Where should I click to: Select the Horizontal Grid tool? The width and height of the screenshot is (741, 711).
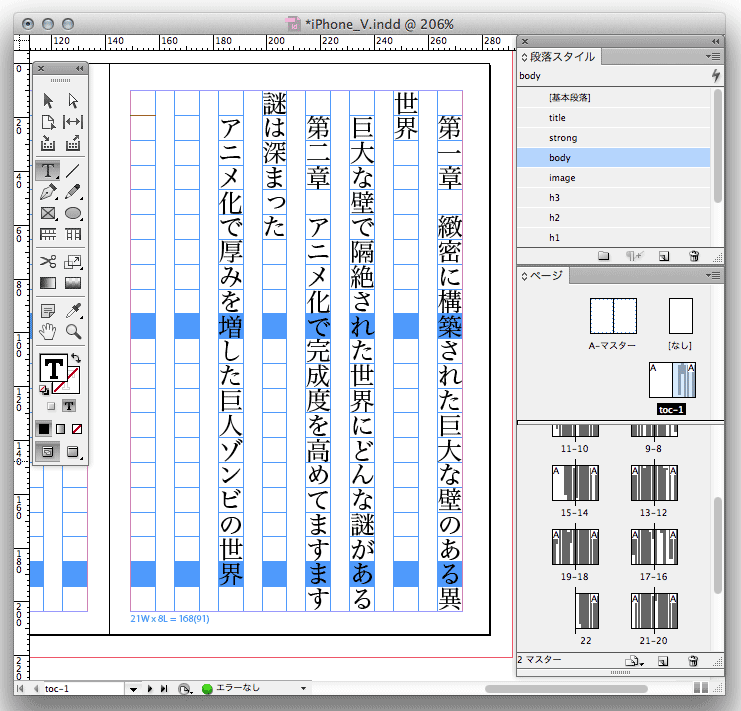click(x=48, y=234)
